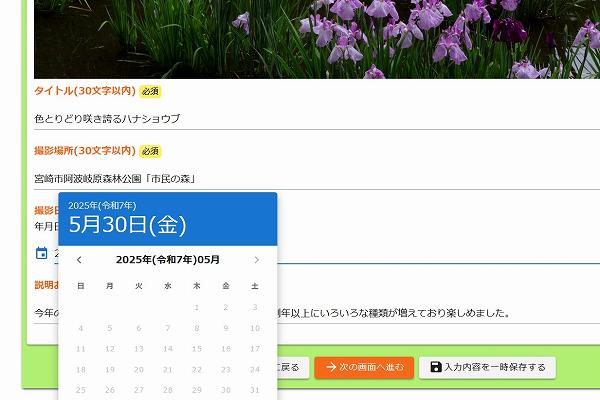
Task: Select day 9 in calendar
Action: (226, 328)
